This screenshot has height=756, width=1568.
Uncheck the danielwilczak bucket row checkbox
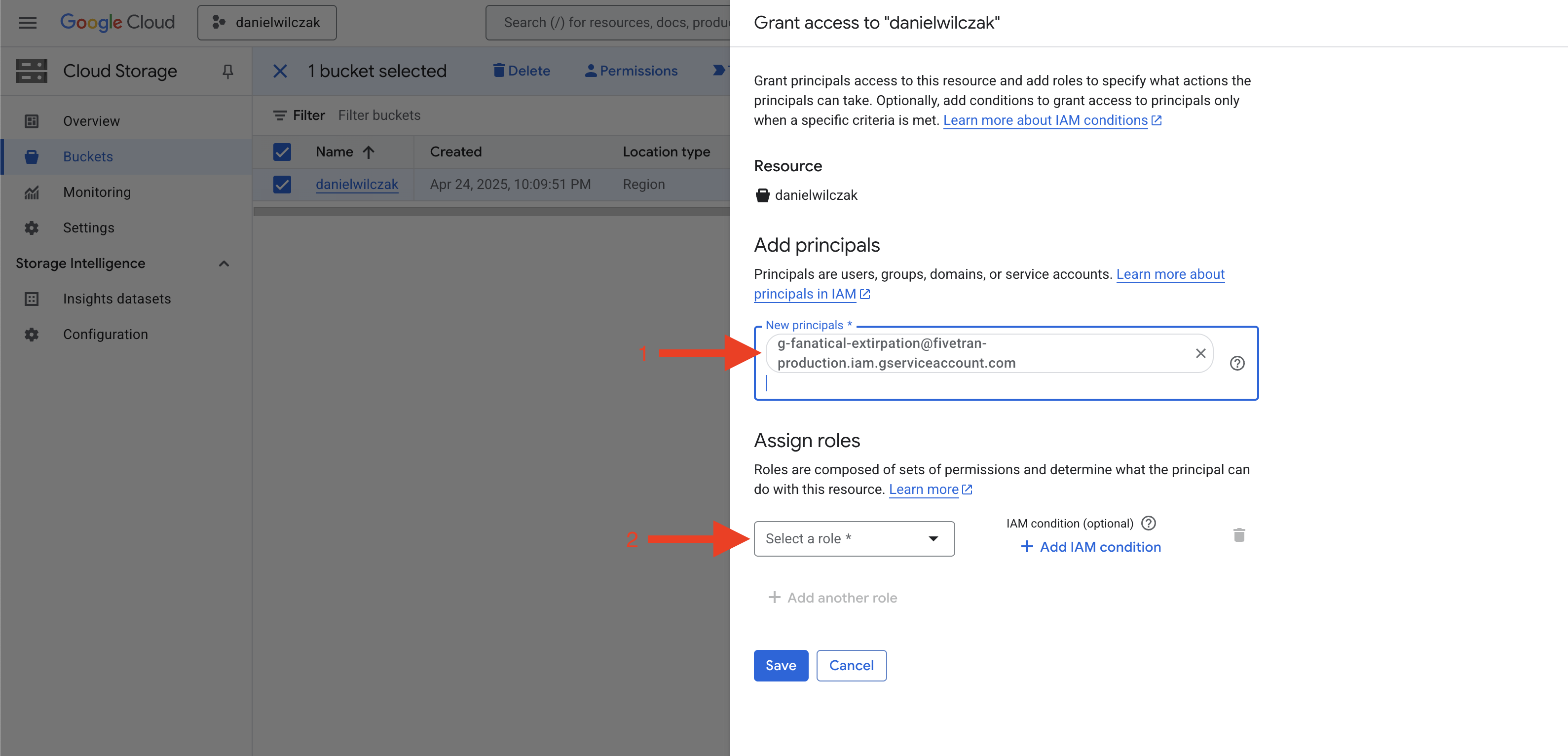point(282,185)
